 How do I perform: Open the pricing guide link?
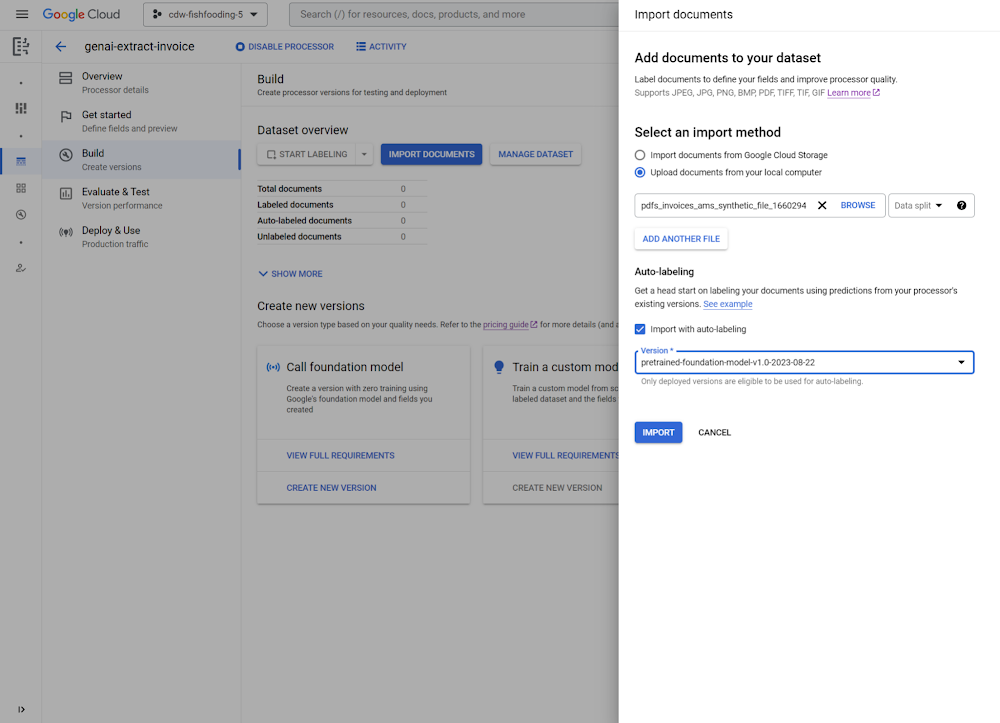coord(505,325)
